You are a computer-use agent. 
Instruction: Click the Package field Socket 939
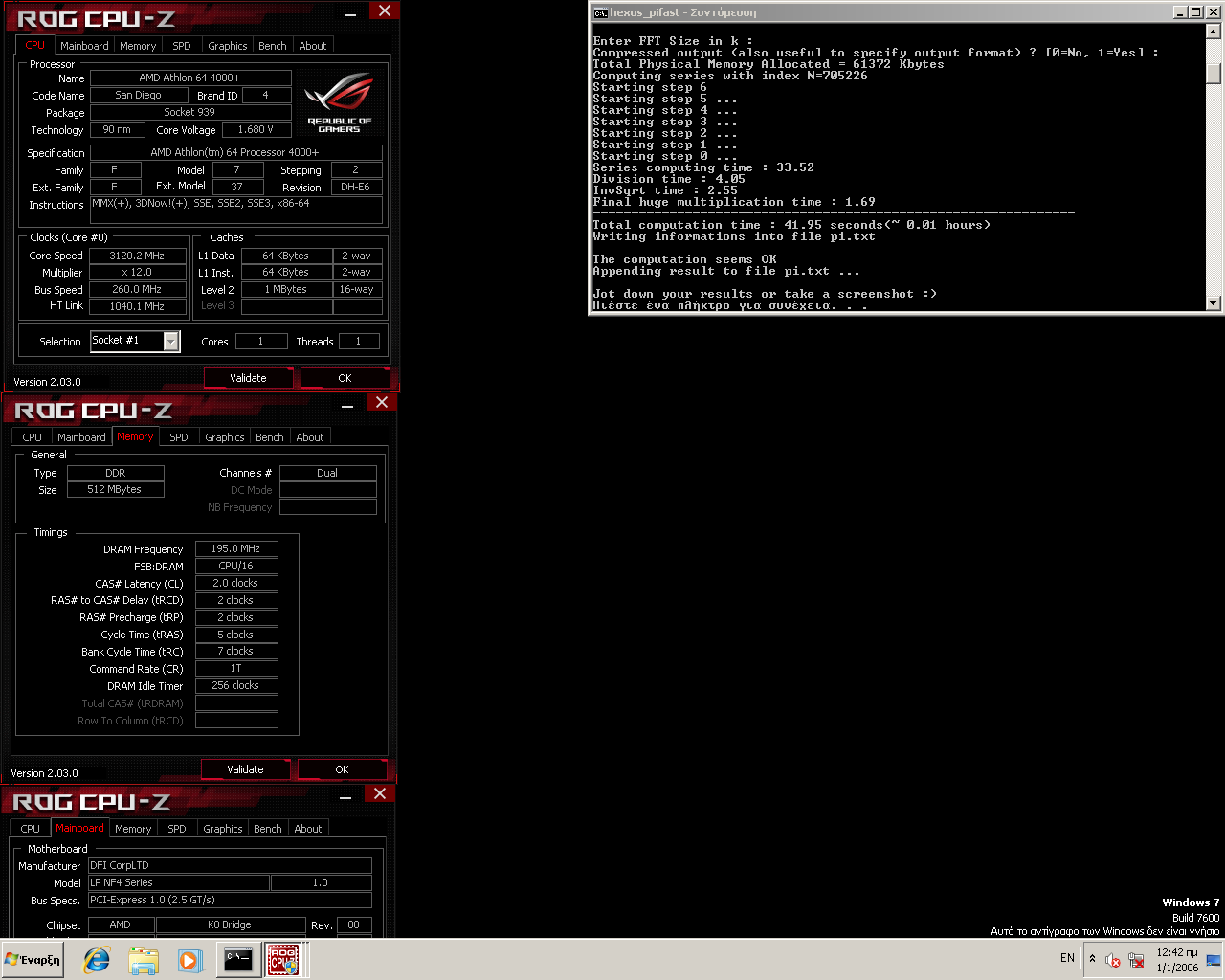pyautogui.click(x=190, y=112)
